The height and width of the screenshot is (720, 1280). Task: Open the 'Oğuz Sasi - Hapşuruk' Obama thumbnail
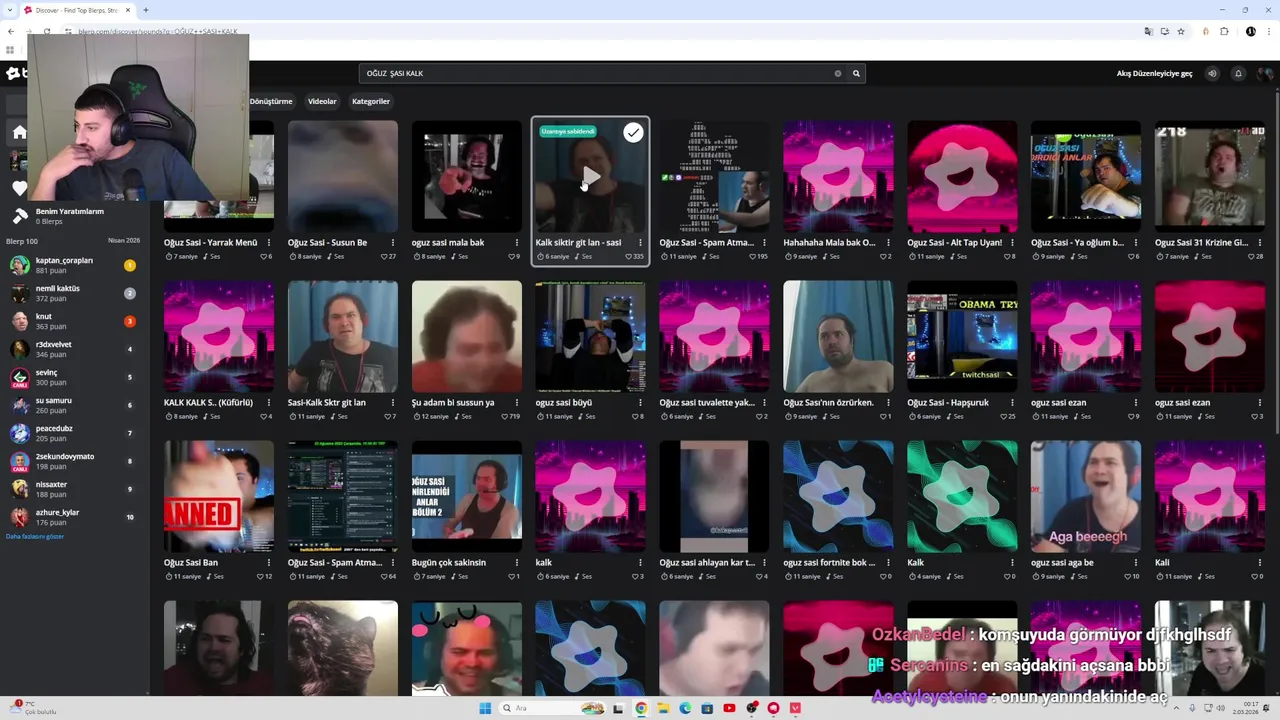point(962,336)
